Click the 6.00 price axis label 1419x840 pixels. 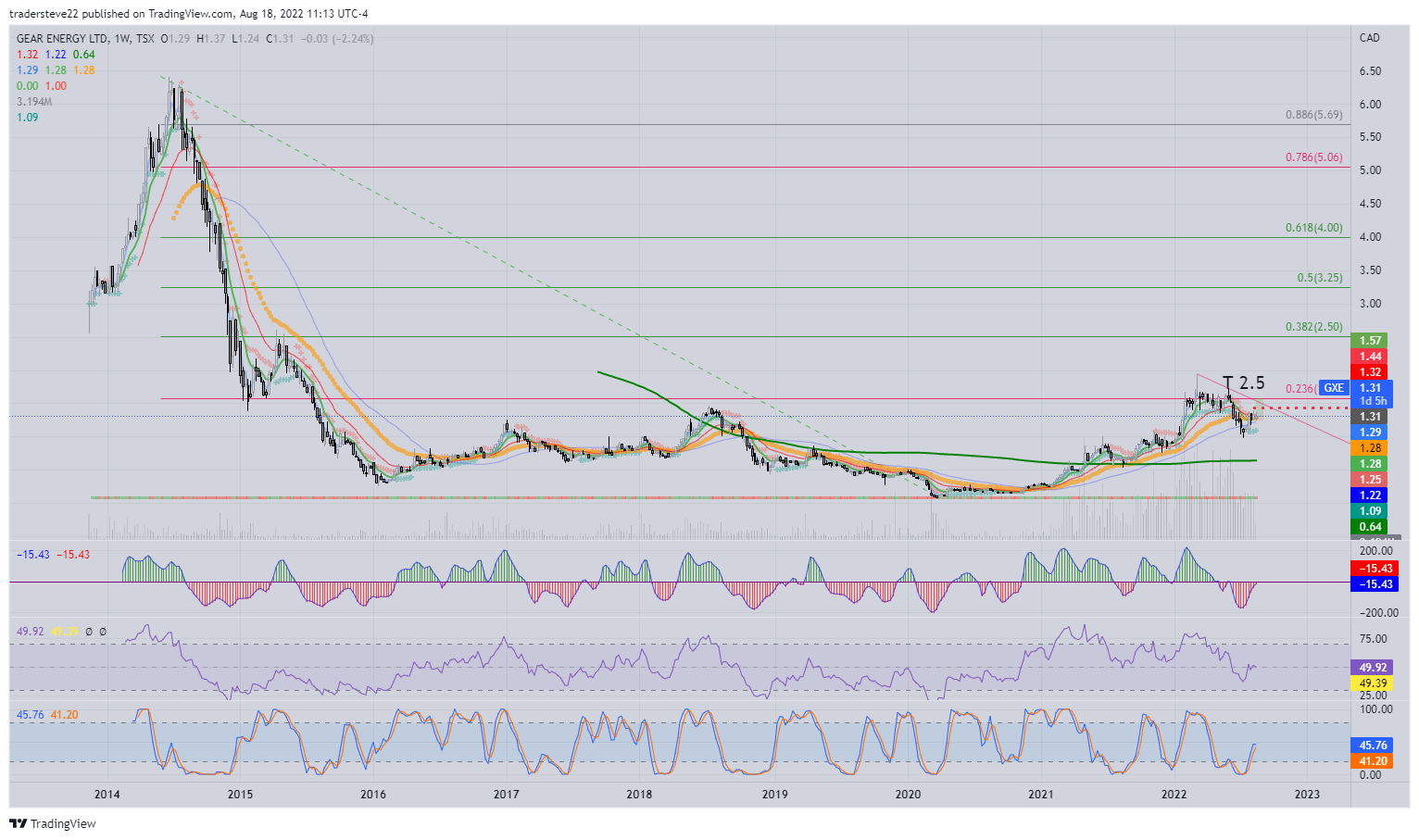click(x=1370, y=105)
